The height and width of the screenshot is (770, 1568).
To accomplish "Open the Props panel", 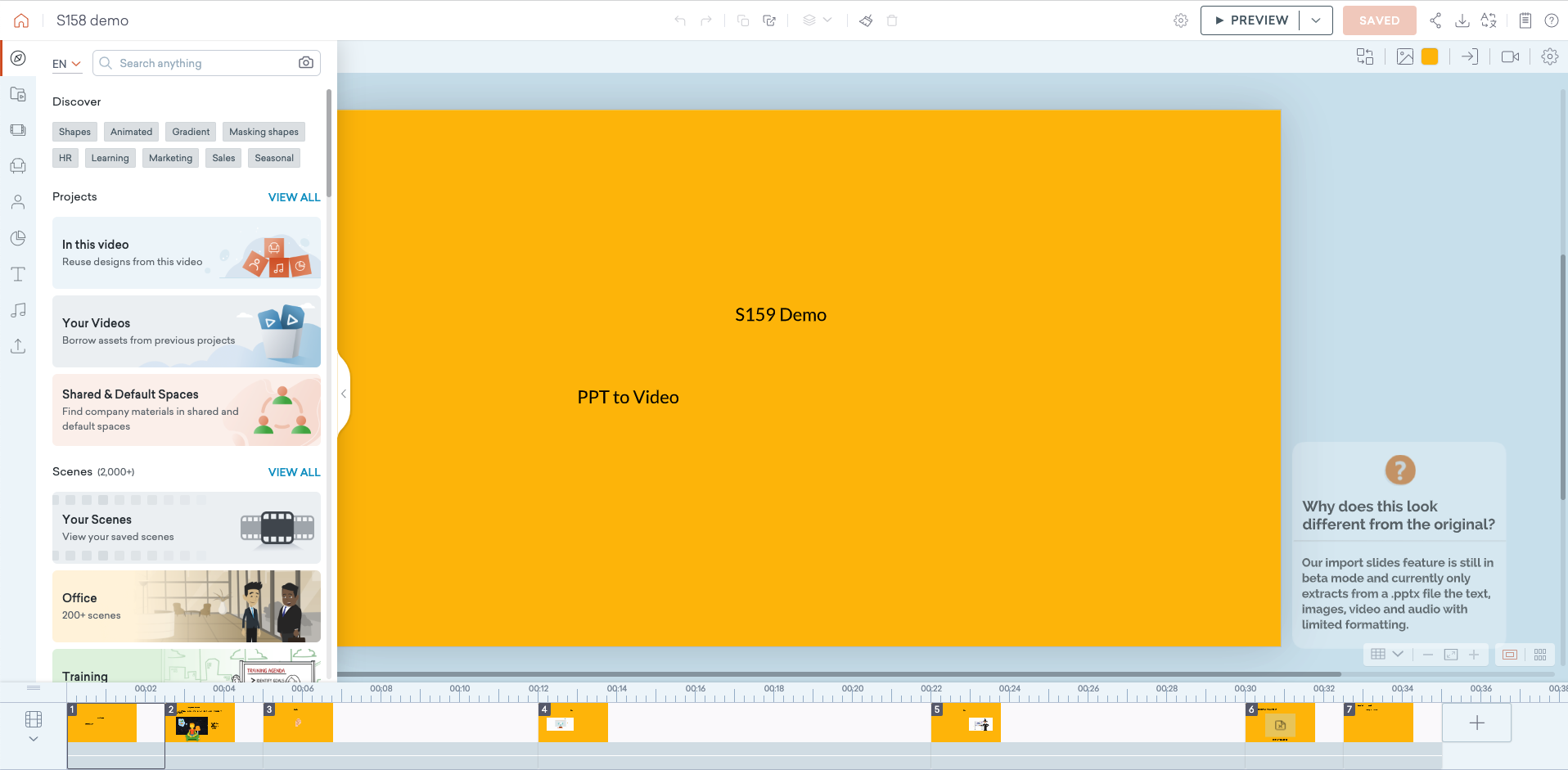I will coord(18,165).
